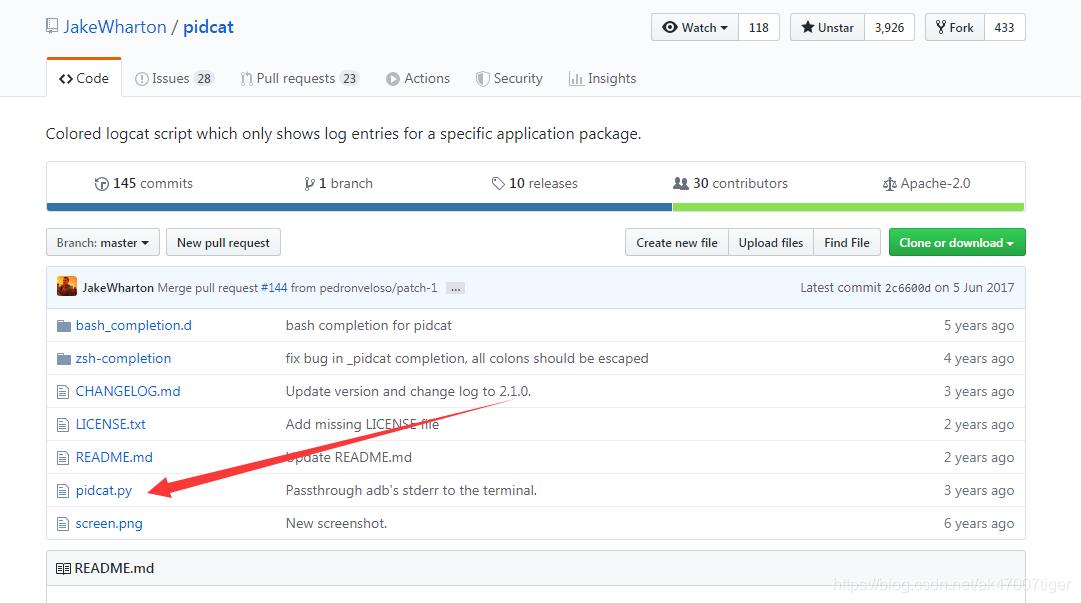Open the Clone or download dropdown

(957, 243)
